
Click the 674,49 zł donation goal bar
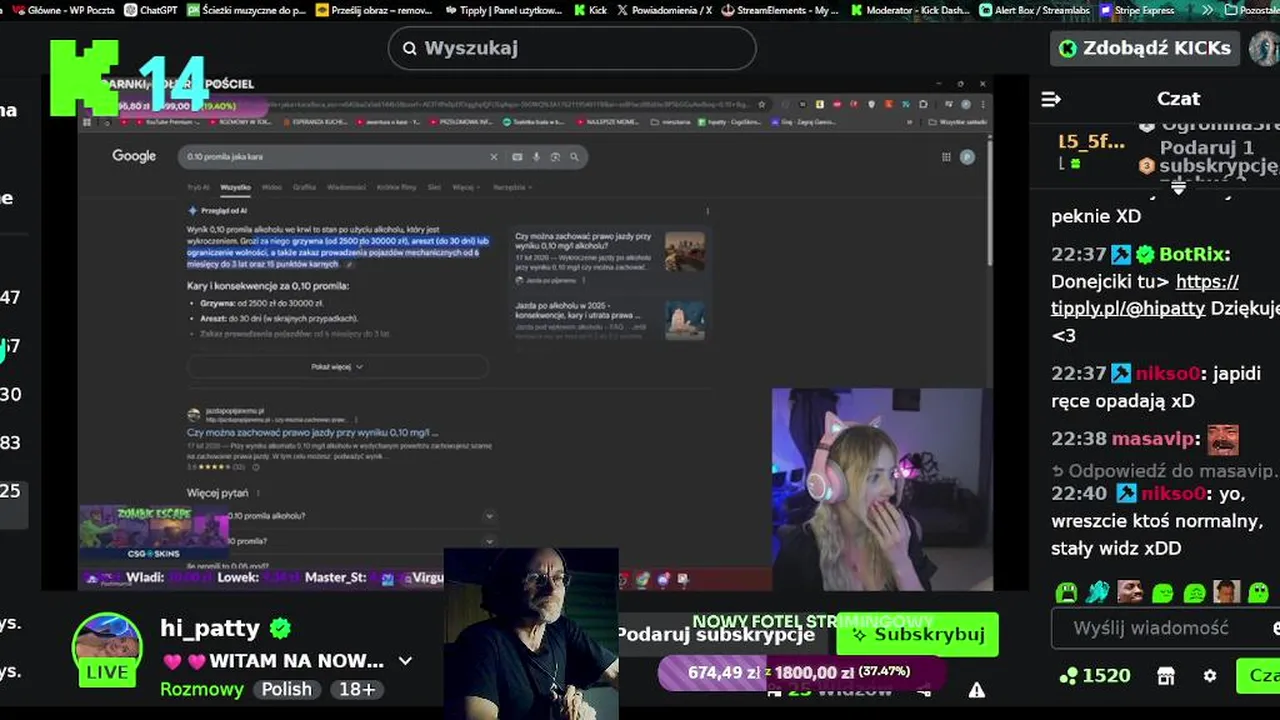800,673
